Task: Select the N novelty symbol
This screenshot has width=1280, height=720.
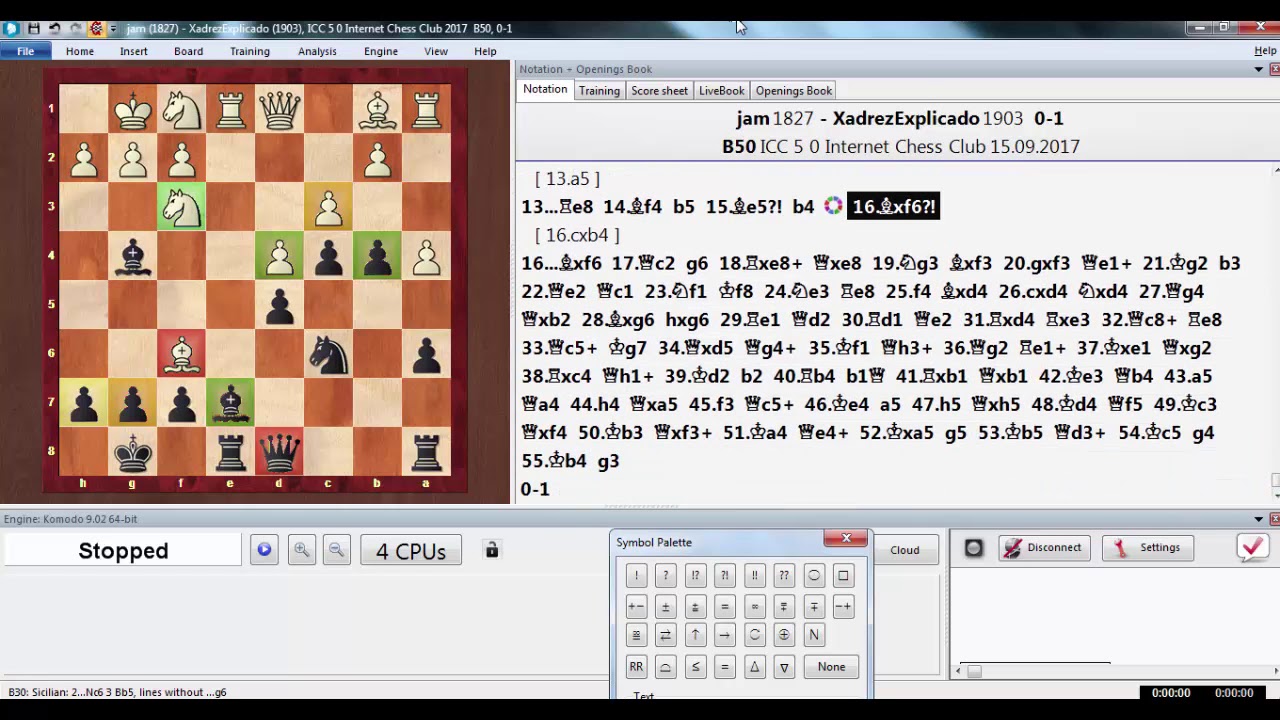Action: [814, 635]
